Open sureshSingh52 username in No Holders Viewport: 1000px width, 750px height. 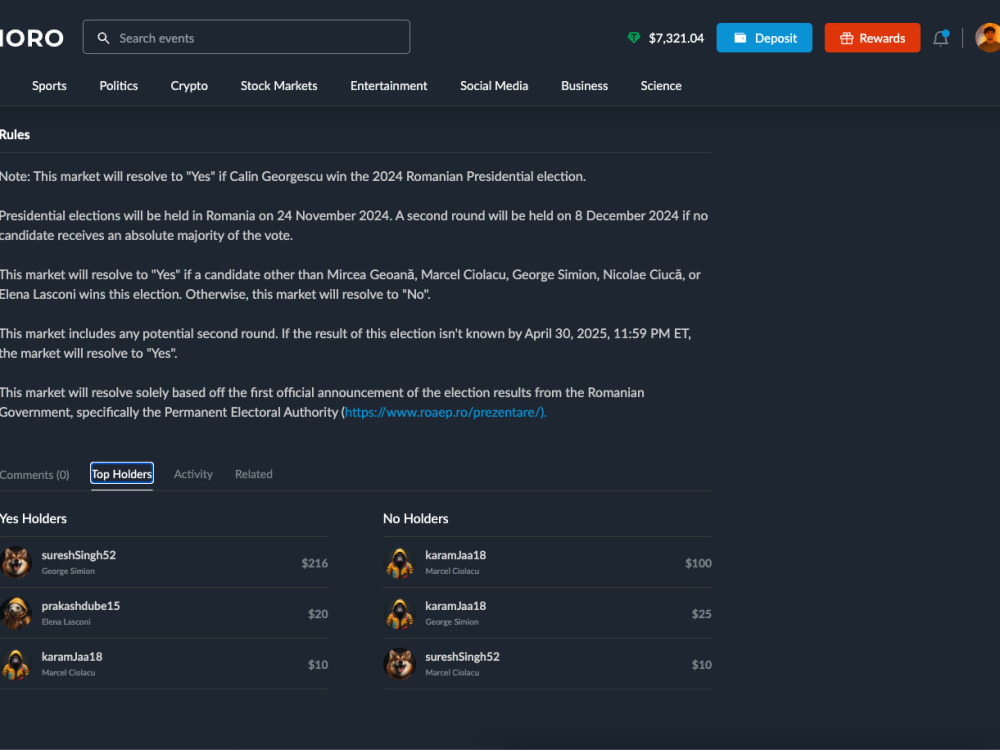[x=462, y=656]
